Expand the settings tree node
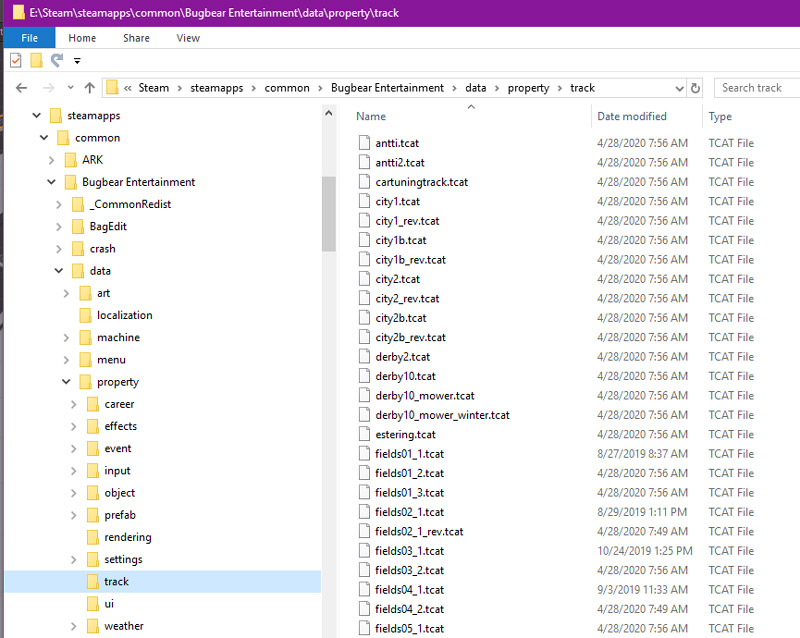The width and height of the screenshot is (800, 638). 73,560
